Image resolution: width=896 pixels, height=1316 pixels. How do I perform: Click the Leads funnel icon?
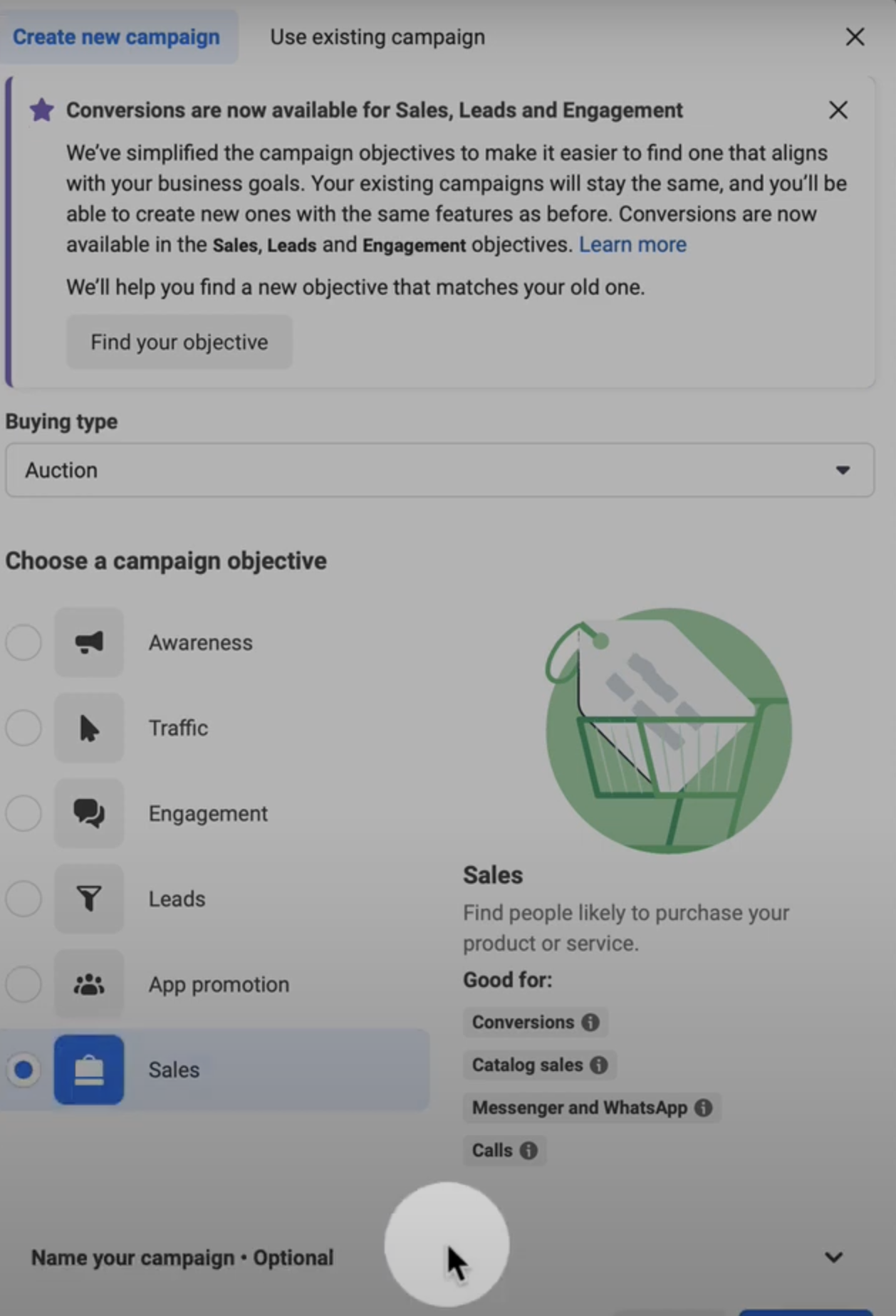tap(89, 899)
